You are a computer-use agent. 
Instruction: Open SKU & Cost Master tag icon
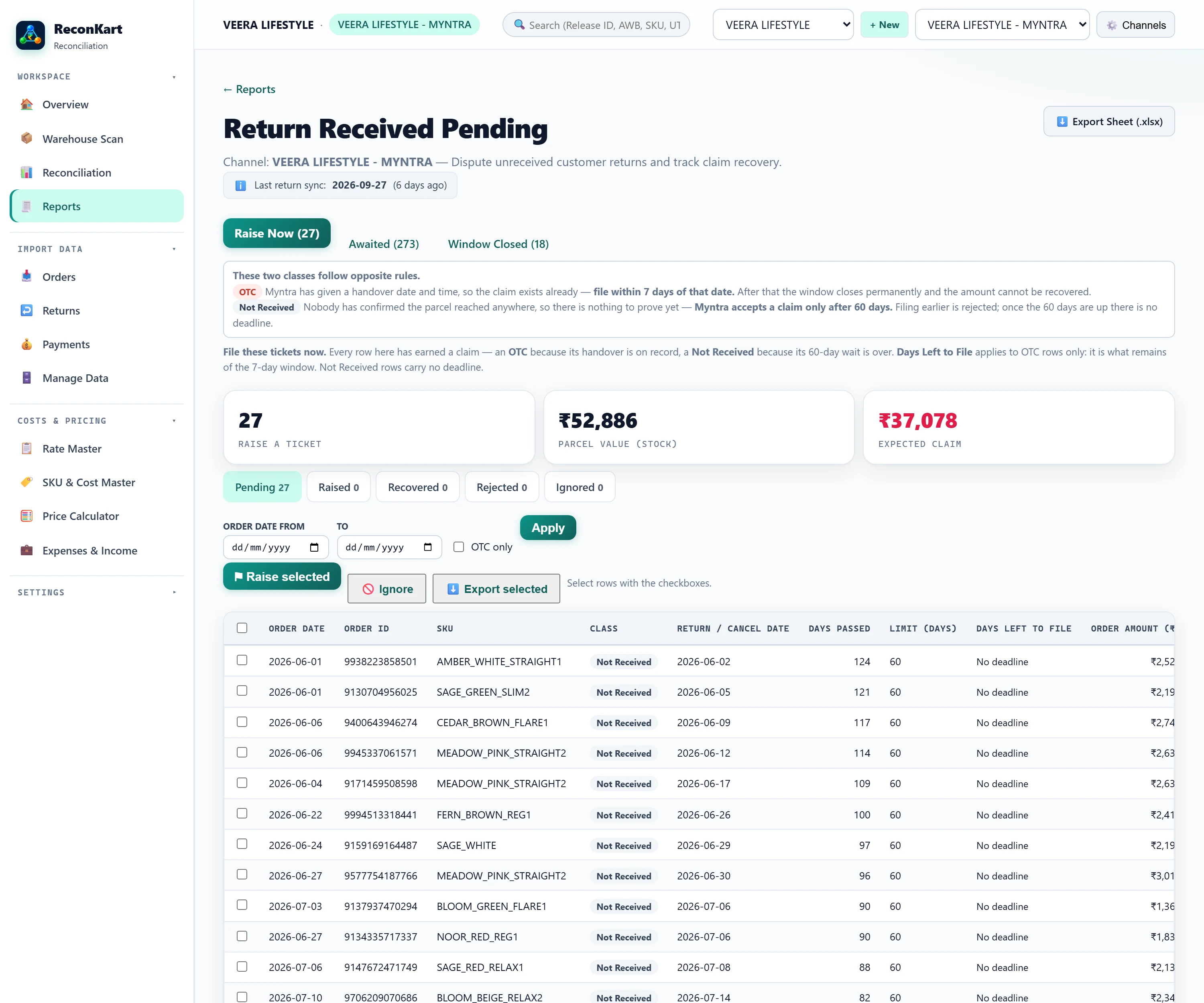click(26, 482)
